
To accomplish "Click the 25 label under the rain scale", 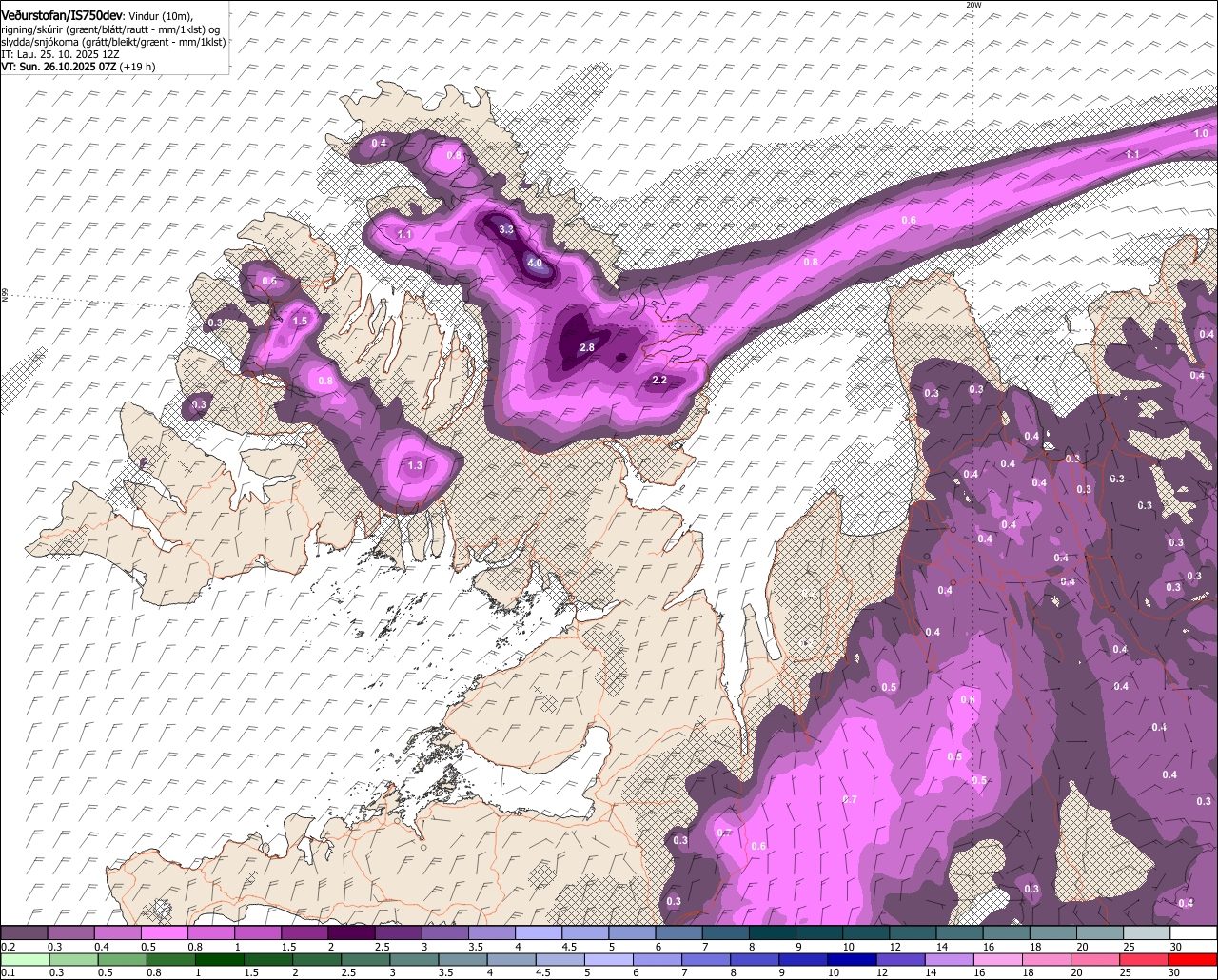I will pyautogui.click(x=1125, y=972).
